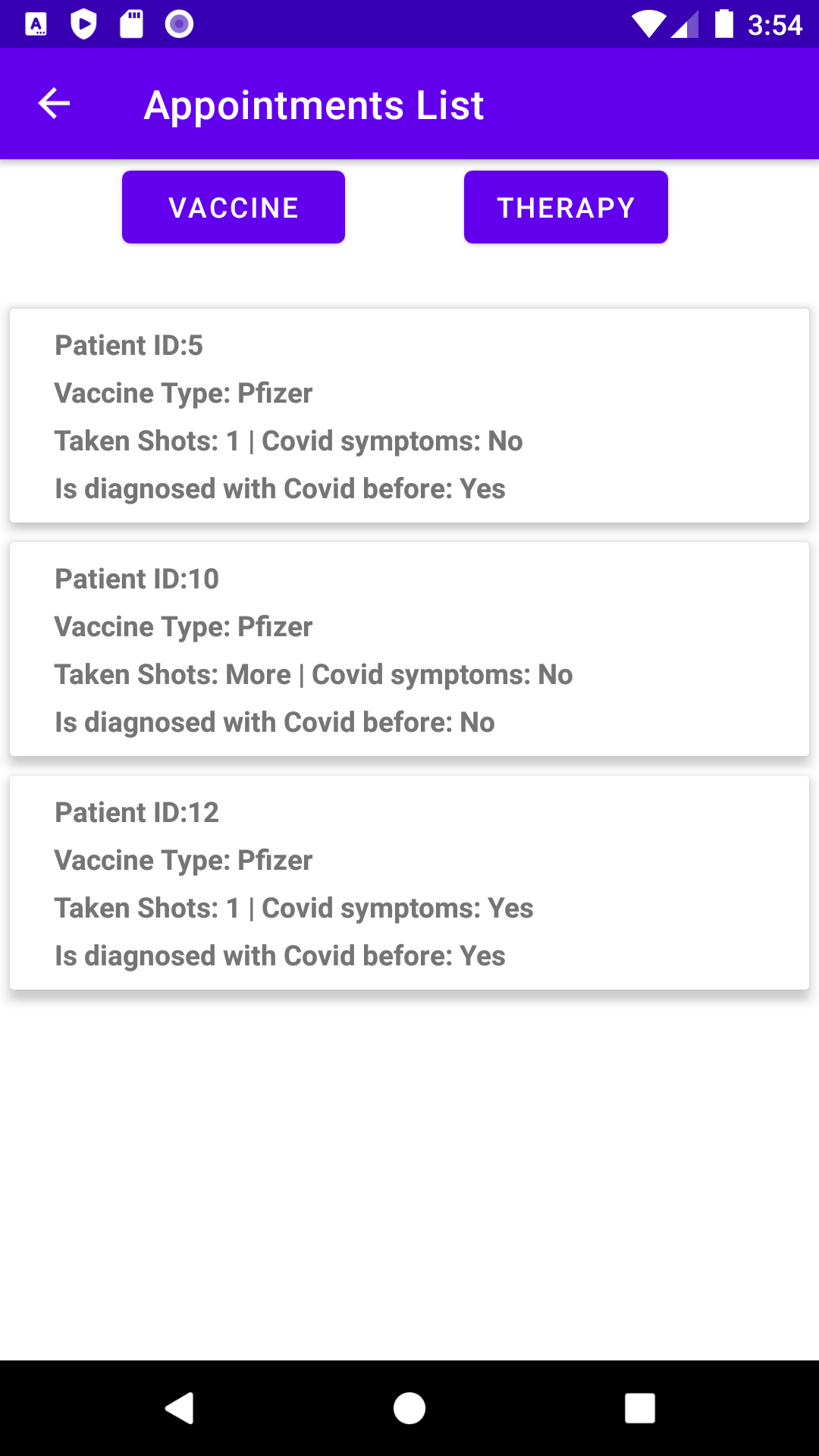819x1456 pixels.
Task: Tap the 3:54 clock in status bar
Action: coord(774,25)
